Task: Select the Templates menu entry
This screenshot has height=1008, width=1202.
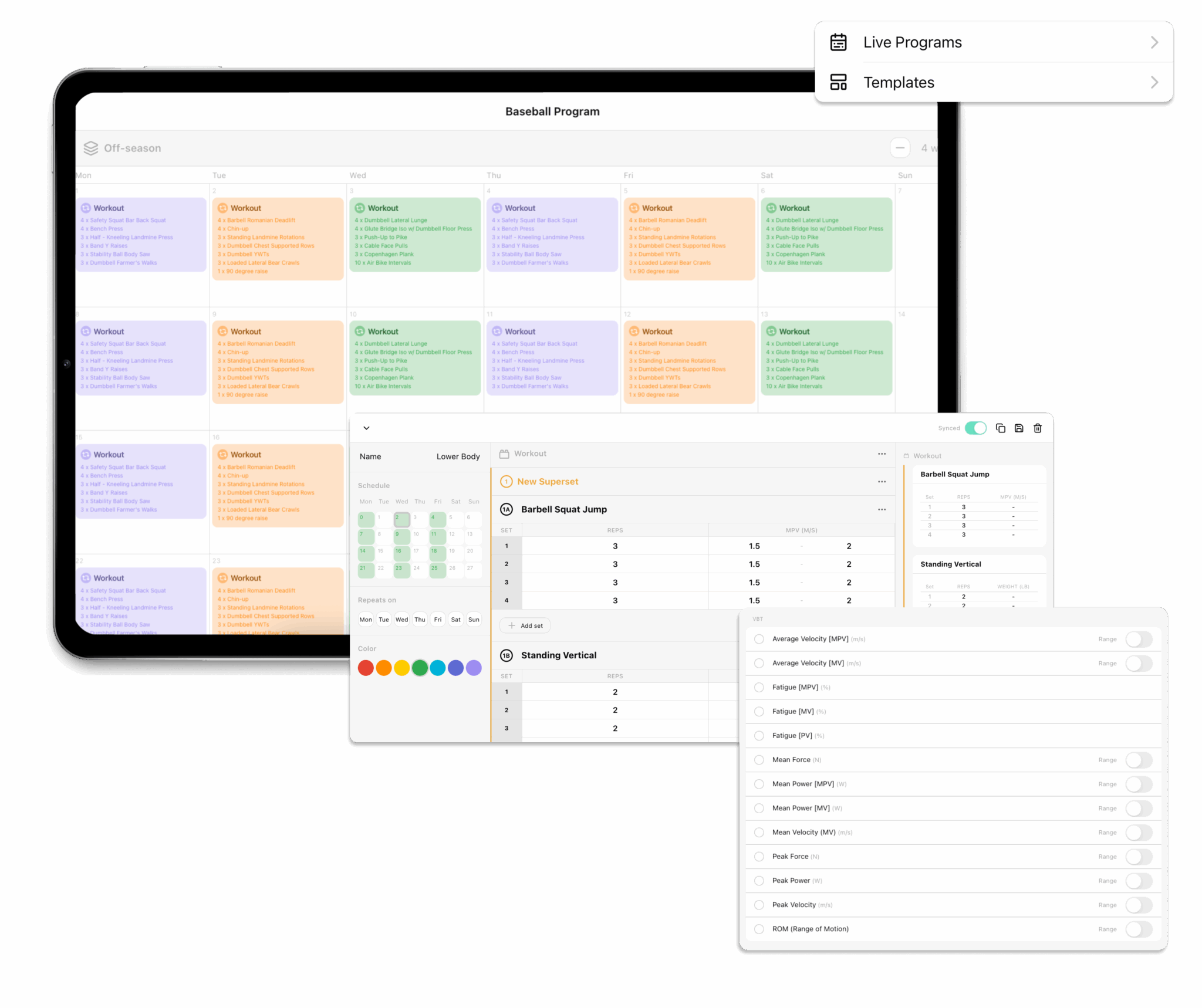Action: tap(899, 82)
